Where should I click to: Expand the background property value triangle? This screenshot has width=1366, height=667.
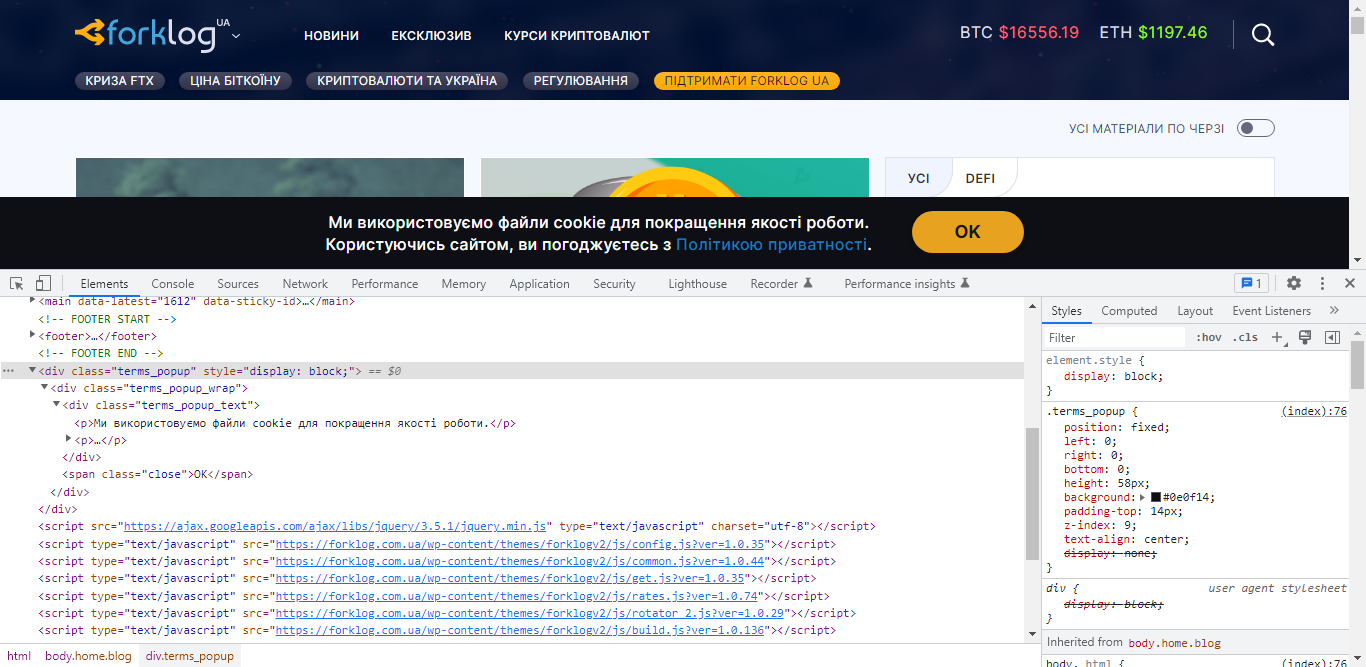(x=1143, y=497)
